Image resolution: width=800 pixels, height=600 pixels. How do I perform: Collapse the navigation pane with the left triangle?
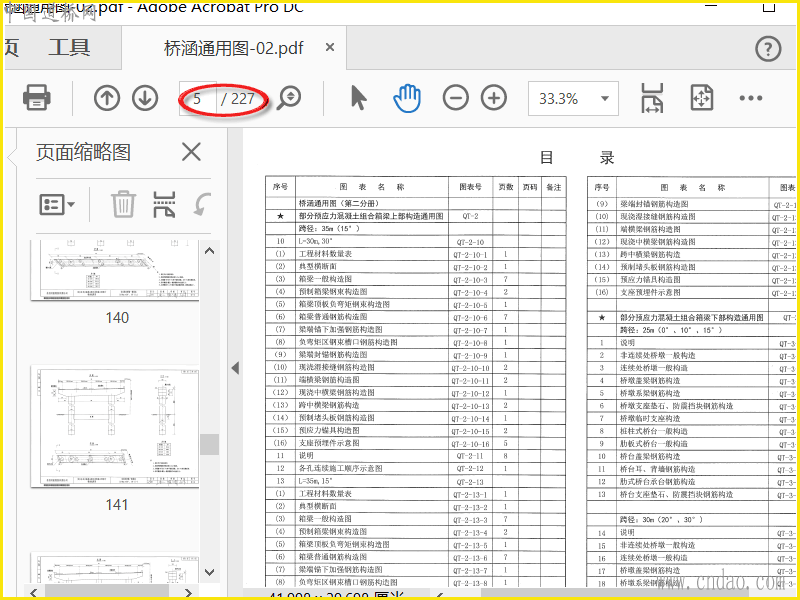[235, 367]
